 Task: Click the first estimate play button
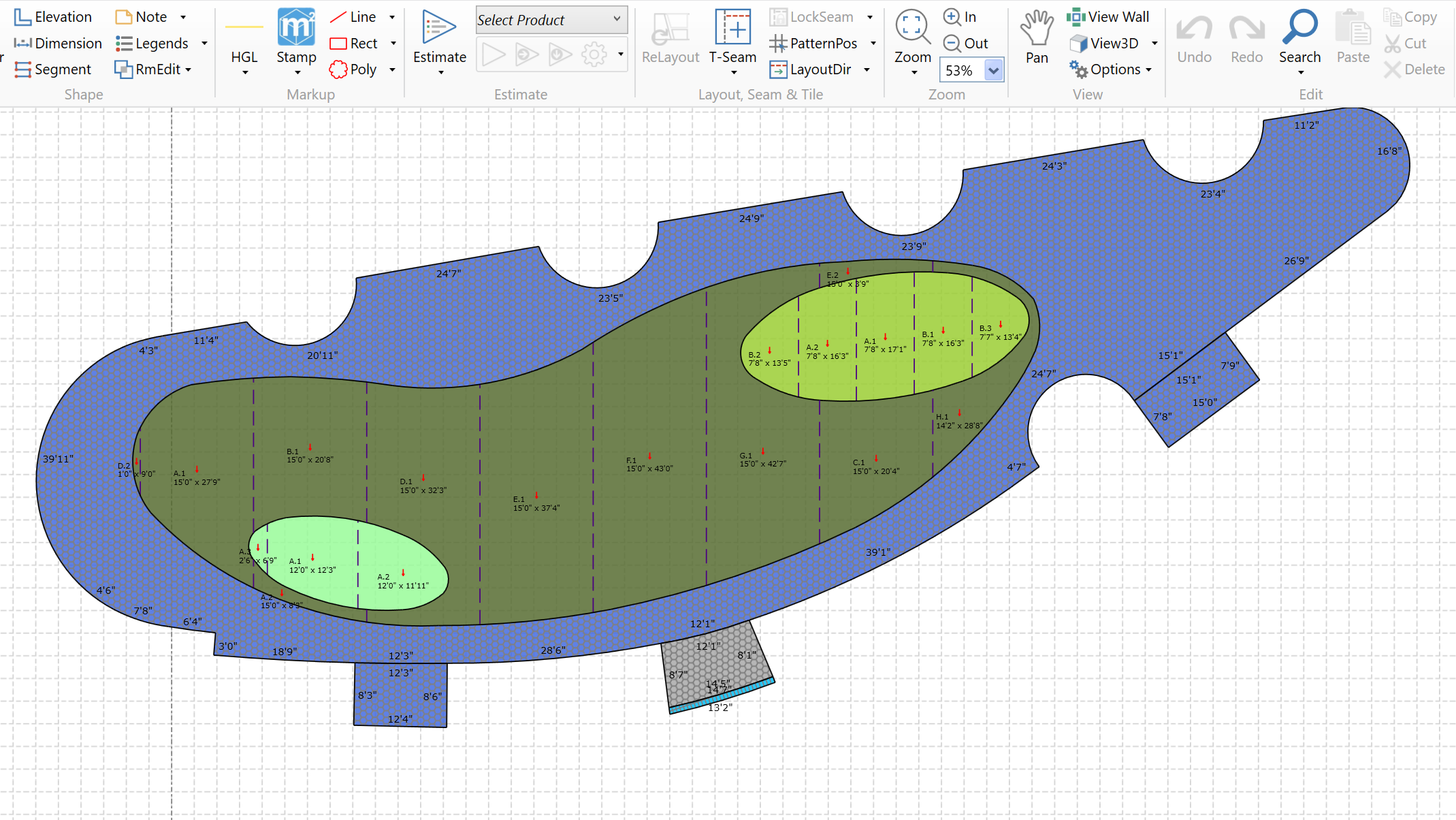coord(494,54)
